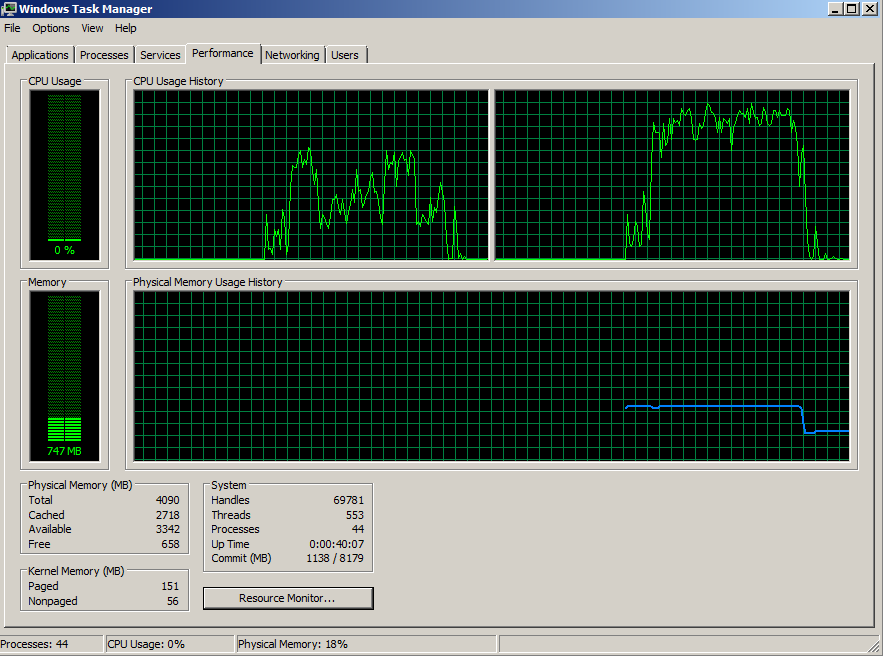Screen dimensions: 883x656
Task: Open the Help menu
Action: (x=126, y=28)
